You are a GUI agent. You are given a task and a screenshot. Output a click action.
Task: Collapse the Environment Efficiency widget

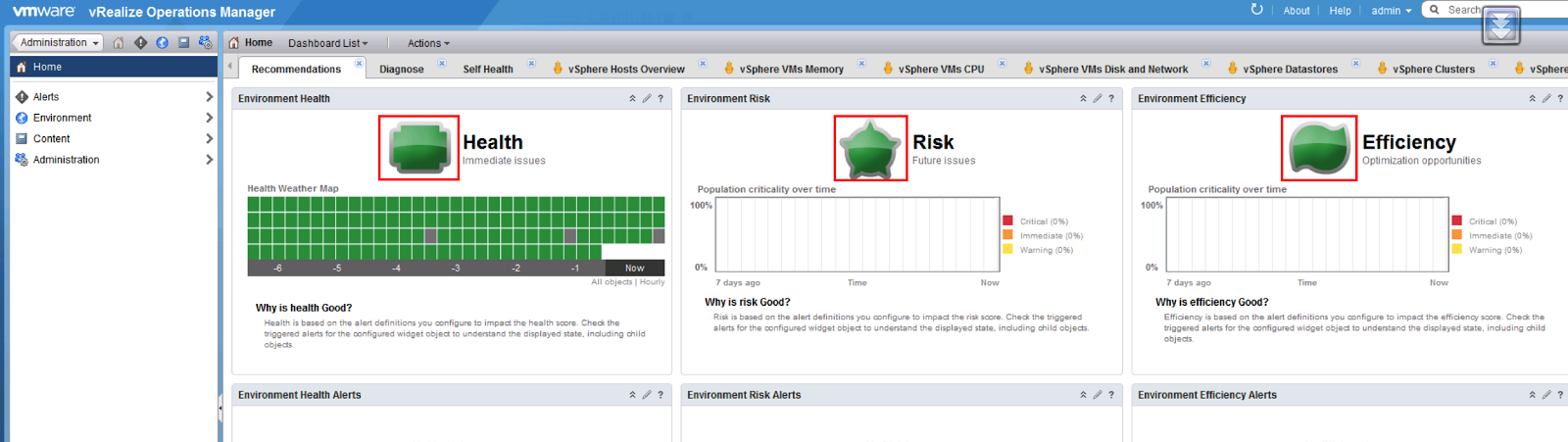click(1532, 99)
